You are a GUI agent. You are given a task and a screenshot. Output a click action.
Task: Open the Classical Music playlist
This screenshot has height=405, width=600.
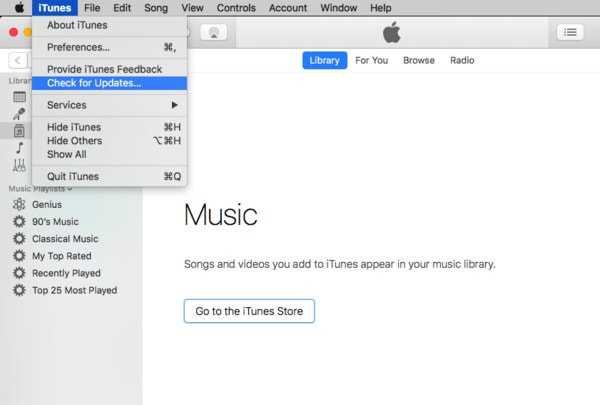point(65,239)
